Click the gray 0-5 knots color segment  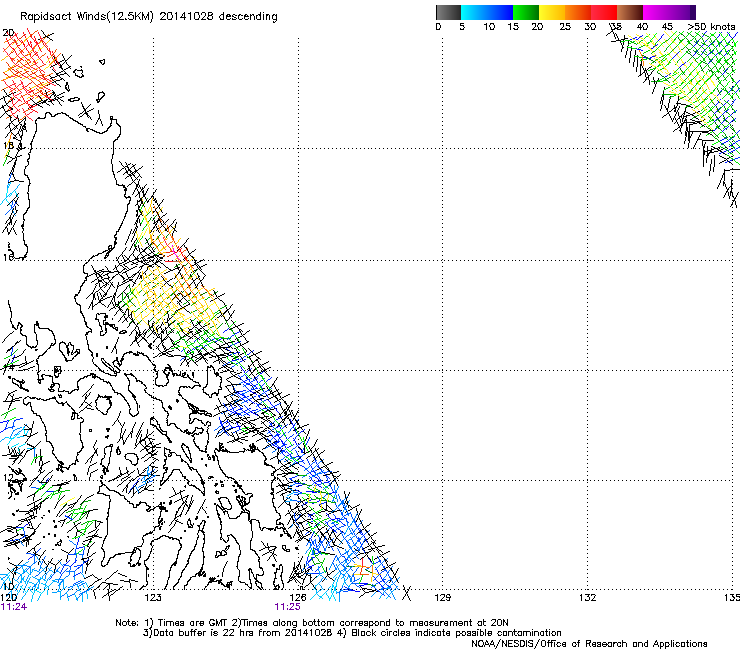[x=448, y=12]
